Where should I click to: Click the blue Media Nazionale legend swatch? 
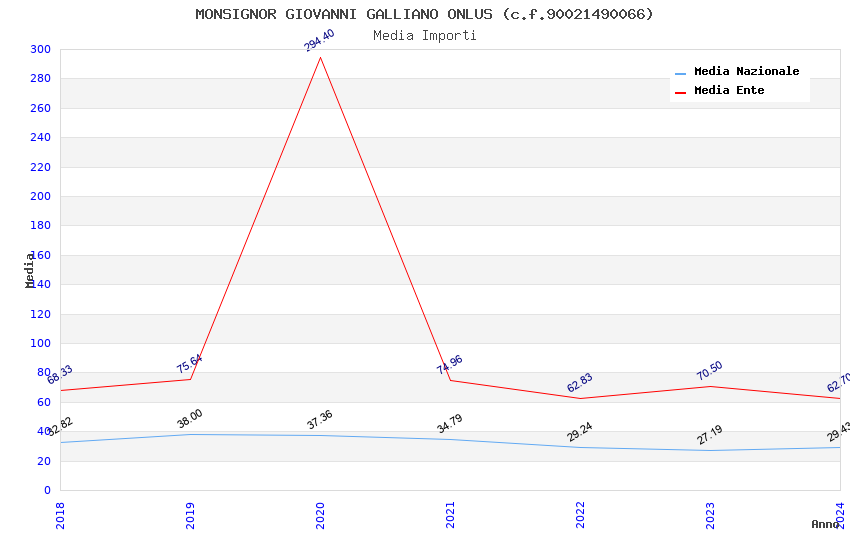680,73
